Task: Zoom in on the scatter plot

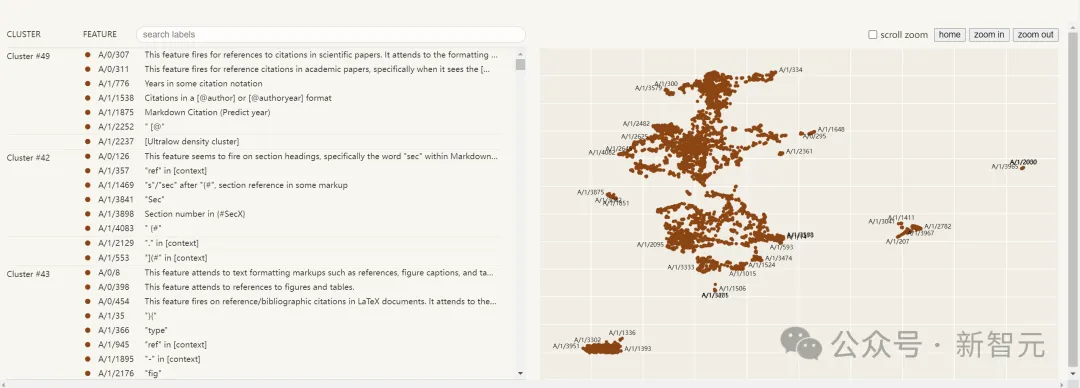Action: (988, 34)
